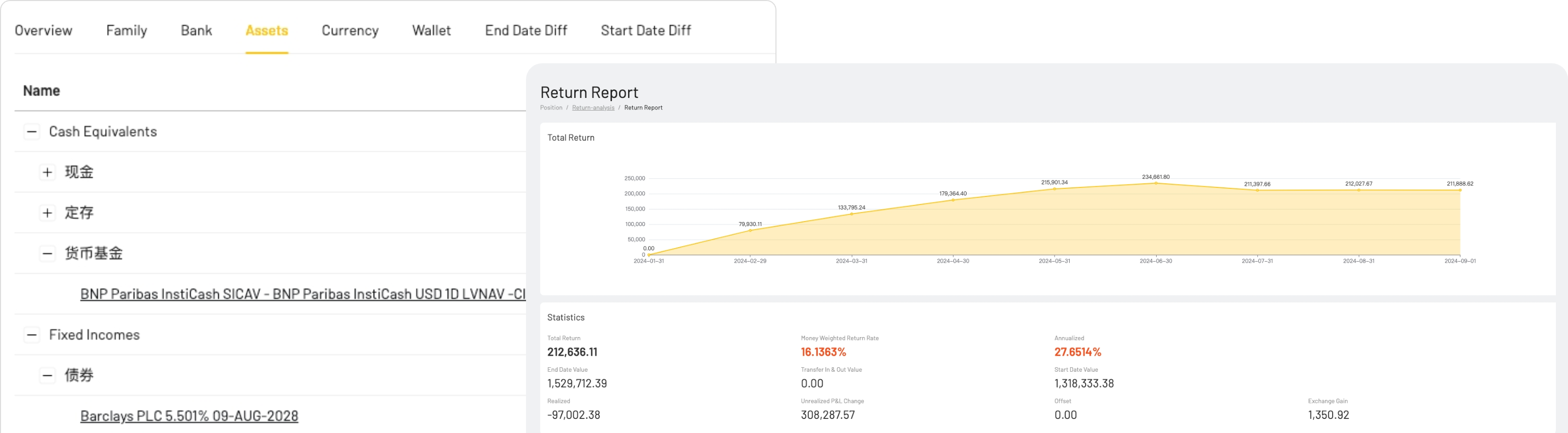Open the Family tab
Screen dimensions: 1568x433
point(127,31)
